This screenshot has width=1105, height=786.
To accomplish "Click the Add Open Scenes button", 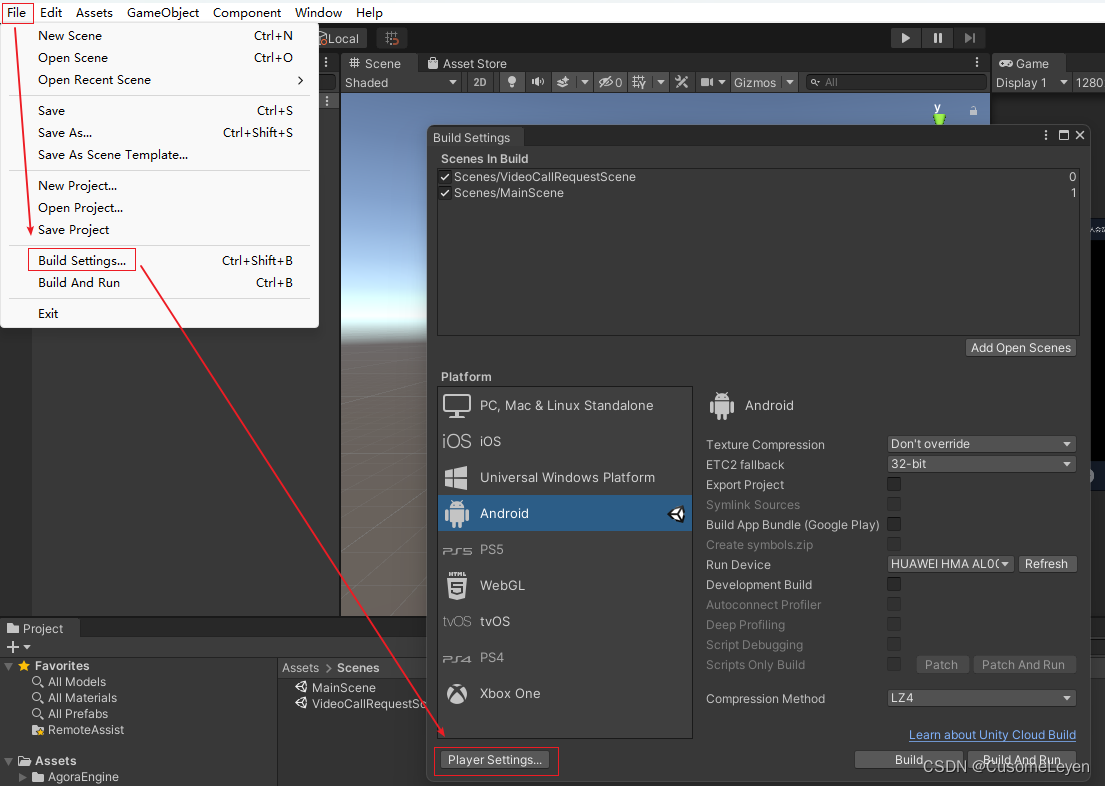I will 1020,348.
